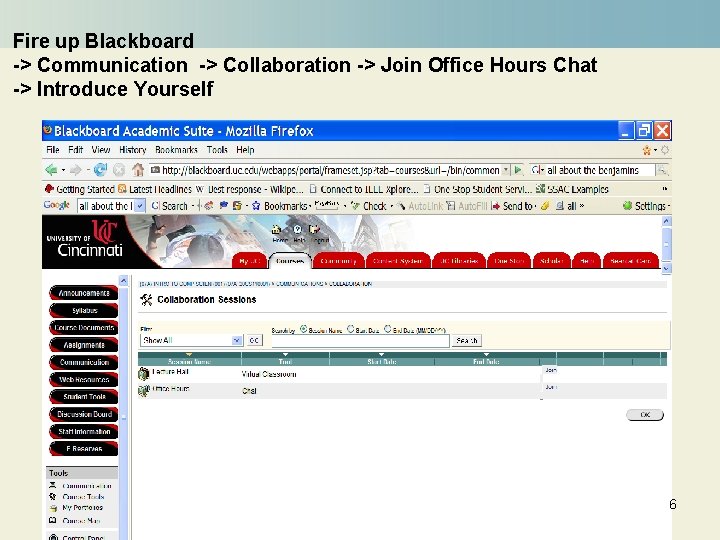Open Google toolbar Settings
Screen dimensions: 720x540
click(x=646, y=206)
